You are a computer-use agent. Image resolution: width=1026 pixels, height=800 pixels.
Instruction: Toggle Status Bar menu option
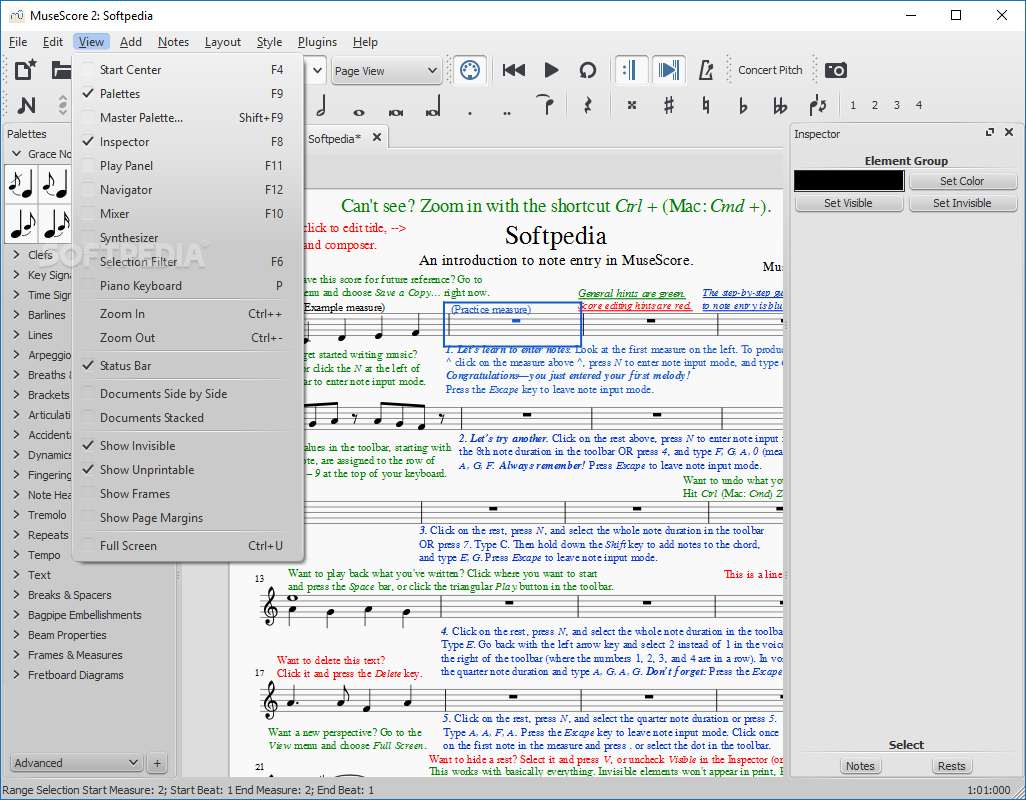click(188, 366)
